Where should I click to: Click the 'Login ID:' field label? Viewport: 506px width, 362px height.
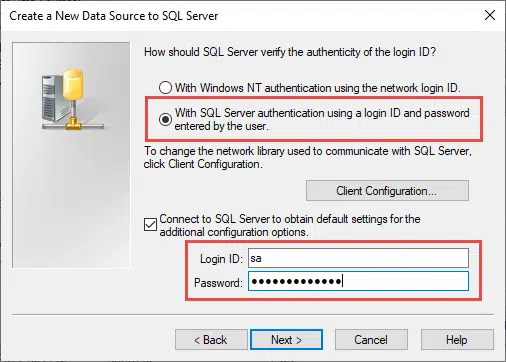coord(221,259)
